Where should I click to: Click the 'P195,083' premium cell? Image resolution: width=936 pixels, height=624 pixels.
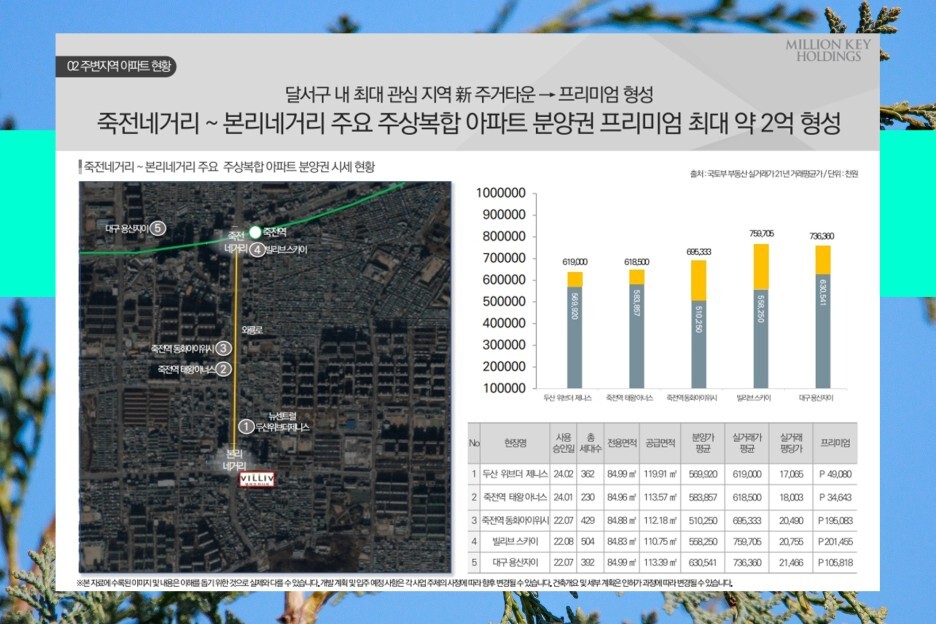point(835,520)
